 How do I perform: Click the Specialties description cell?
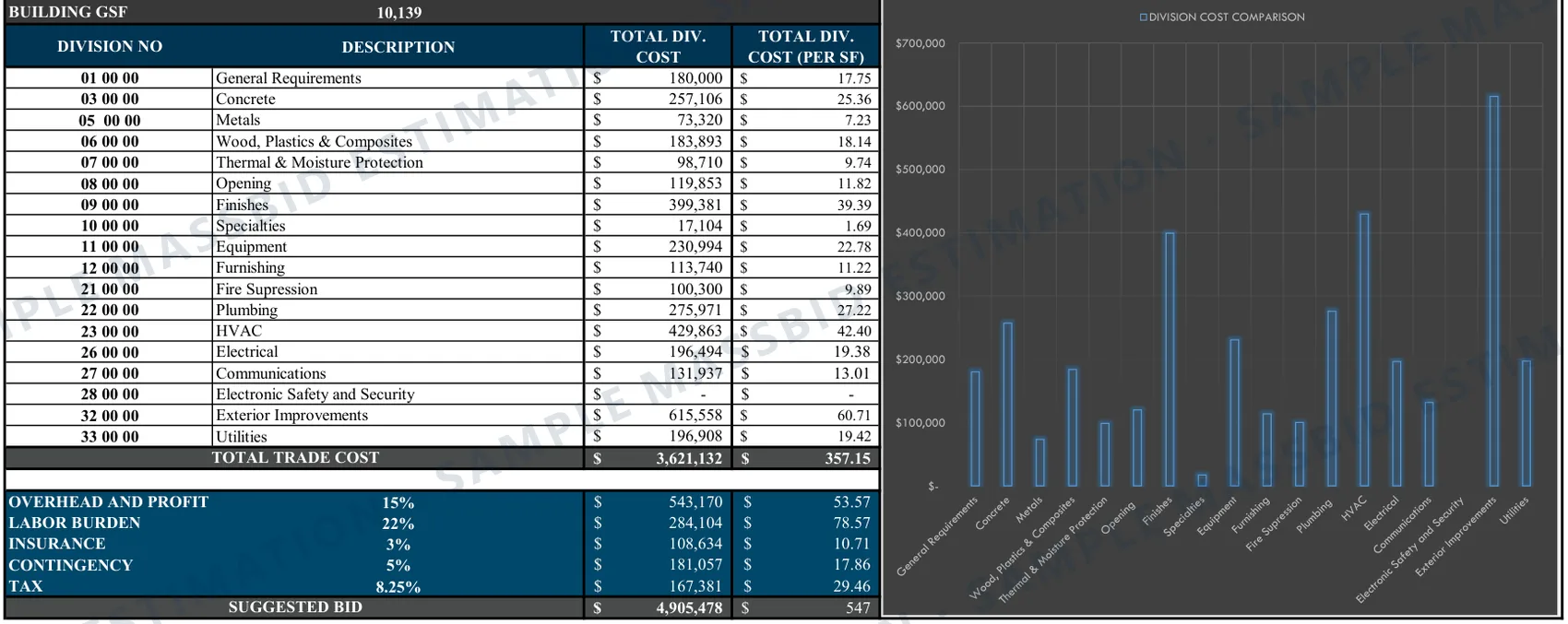coord(398,226)
